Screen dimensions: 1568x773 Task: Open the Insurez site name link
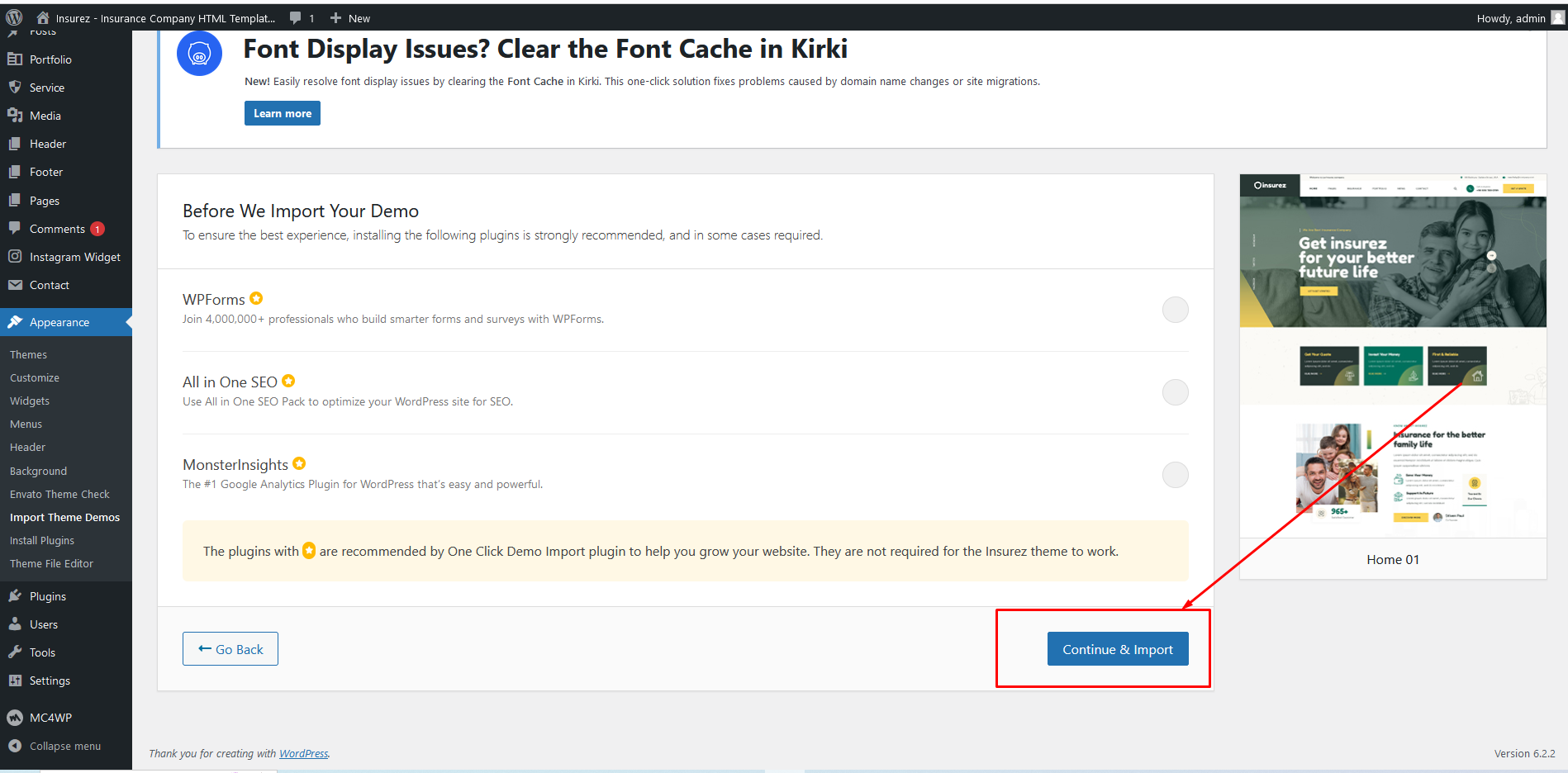pos(165,18)
